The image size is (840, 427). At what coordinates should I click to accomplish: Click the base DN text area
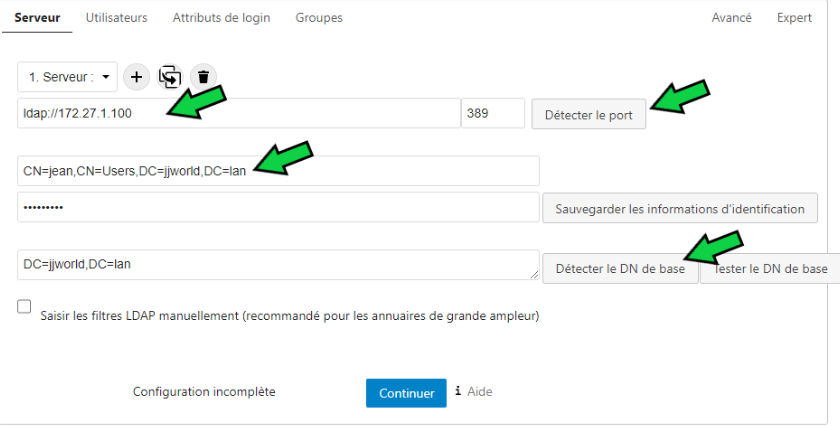coord(278,265)
